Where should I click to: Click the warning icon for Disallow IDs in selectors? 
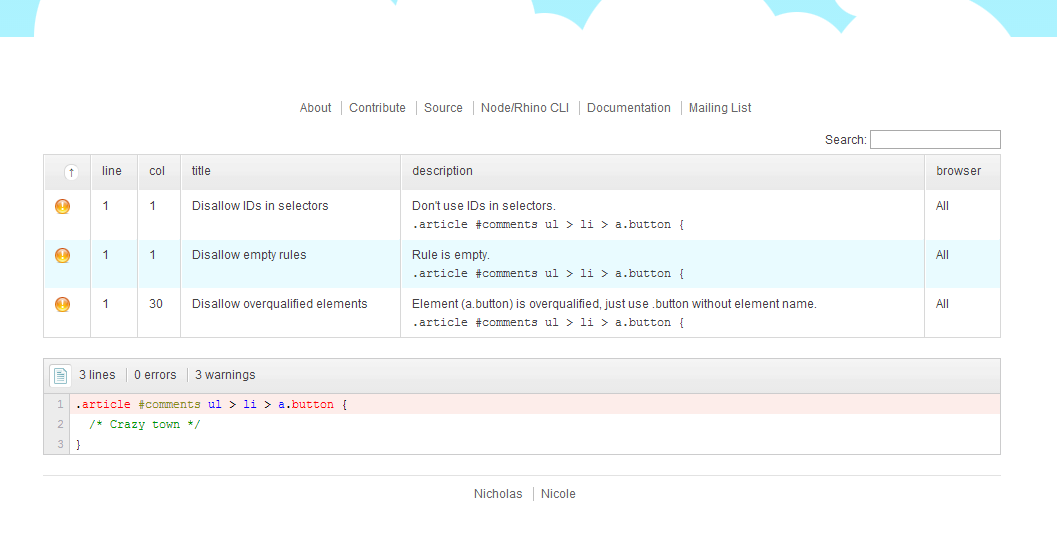pos(62,206)
